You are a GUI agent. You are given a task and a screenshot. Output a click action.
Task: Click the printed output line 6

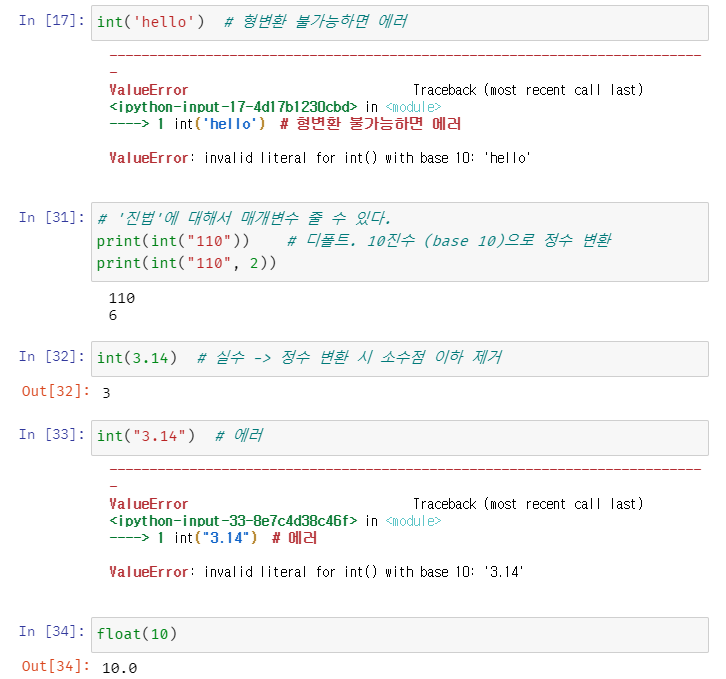(x=113, y=315)
